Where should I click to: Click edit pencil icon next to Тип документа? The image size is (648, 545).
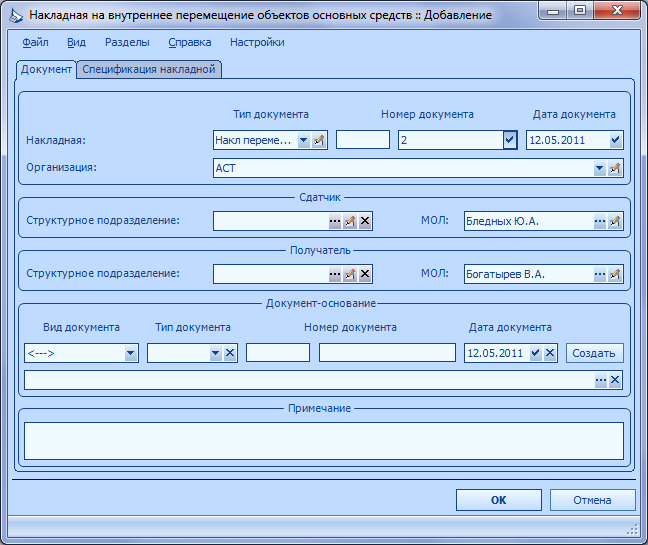tap(319, 140)
